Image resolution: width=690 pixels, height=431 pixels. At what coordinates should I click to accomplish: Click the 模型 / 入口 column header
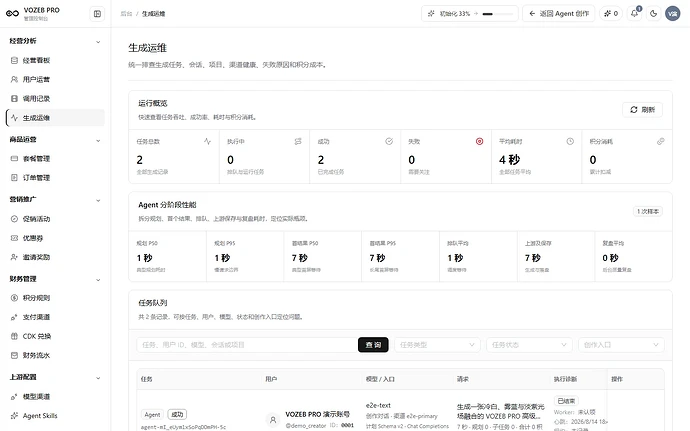point(380,379)
